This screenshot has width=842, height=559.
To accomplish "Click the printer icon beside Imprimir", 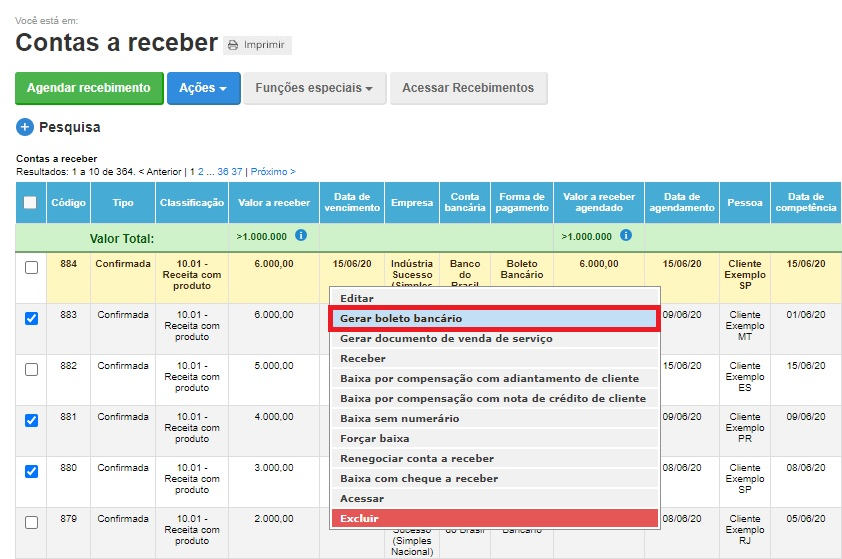I will tap(233, 45).
